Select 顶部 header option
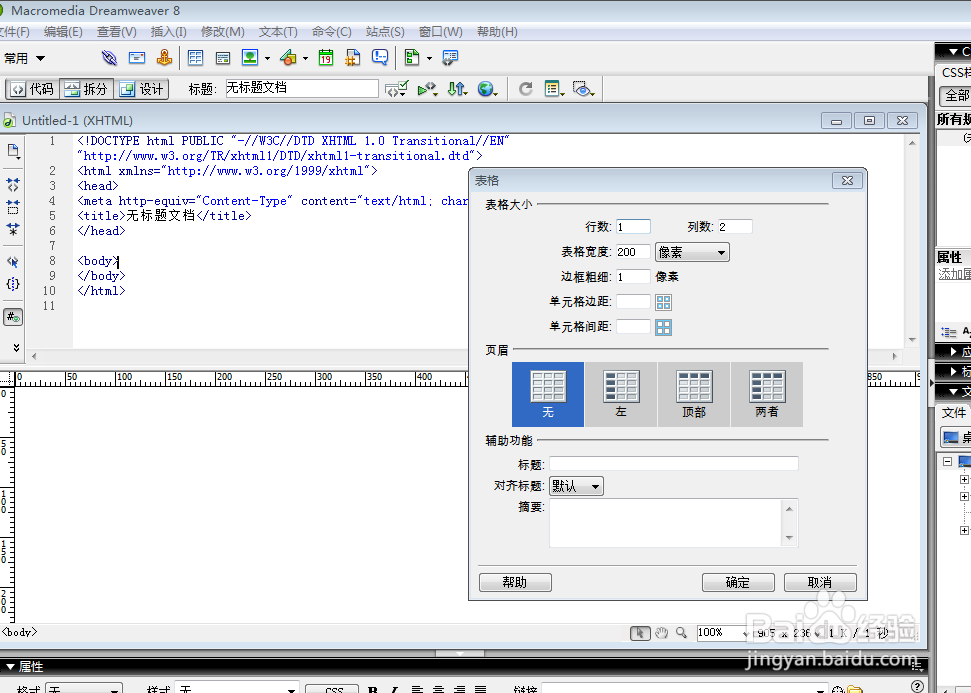Viewport: 971px width, 693px height. (x=693, y=393)
